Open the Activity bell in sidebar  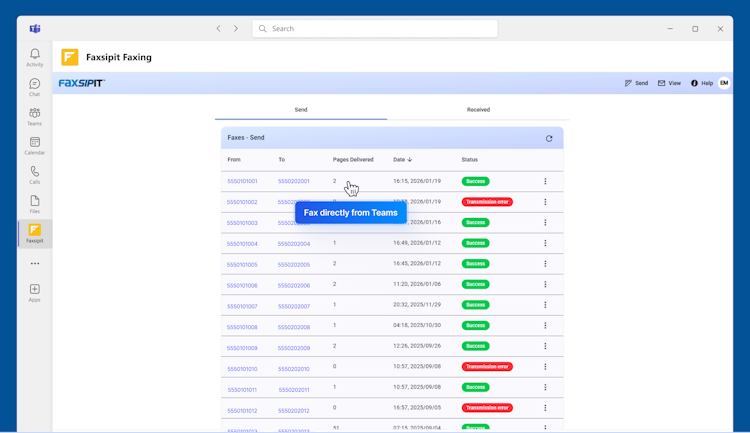34,57
